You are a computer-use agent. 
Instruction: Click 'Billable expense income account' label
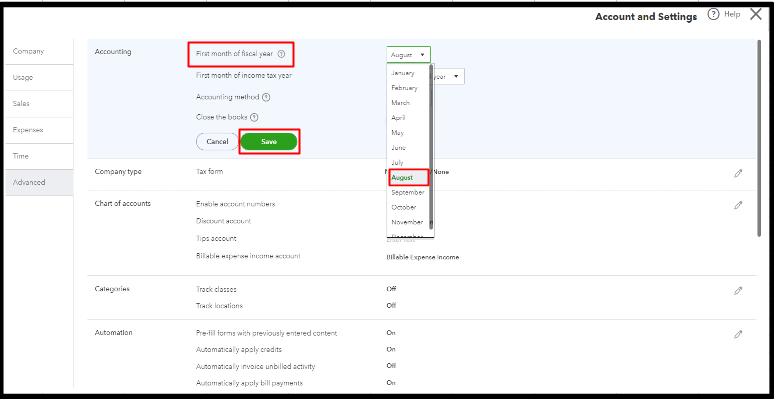[248, 256]
